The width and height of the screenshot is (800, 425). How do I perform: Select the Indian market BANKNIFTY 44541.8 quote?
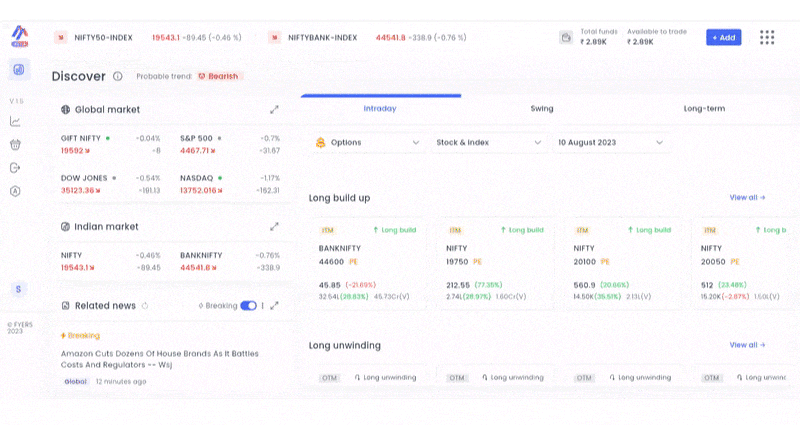pos(230,261)
